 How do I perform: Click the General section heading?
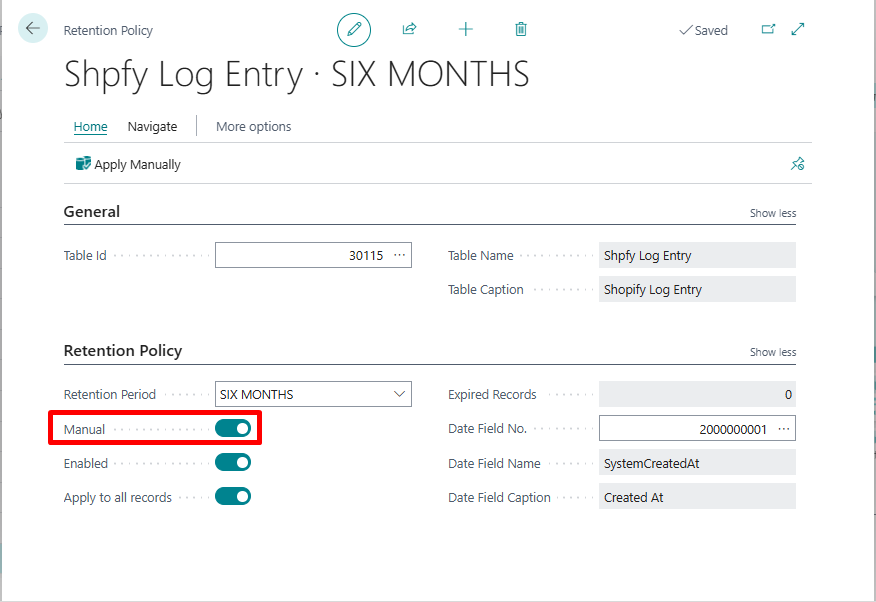[92, 212]
